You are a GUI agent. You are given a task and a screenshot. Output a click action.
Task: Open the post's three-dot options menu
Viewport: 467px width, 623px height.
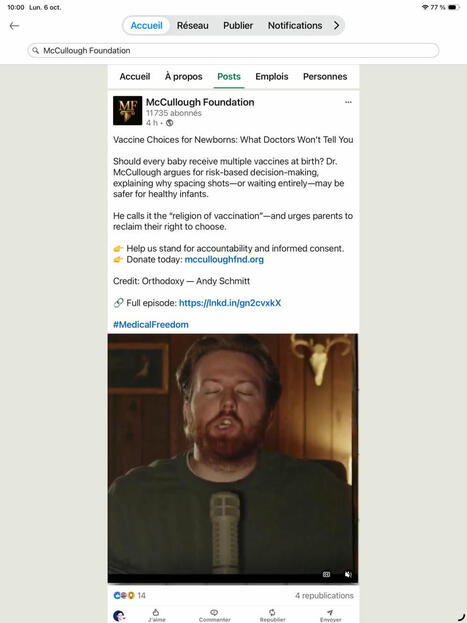tap(348, 102)
